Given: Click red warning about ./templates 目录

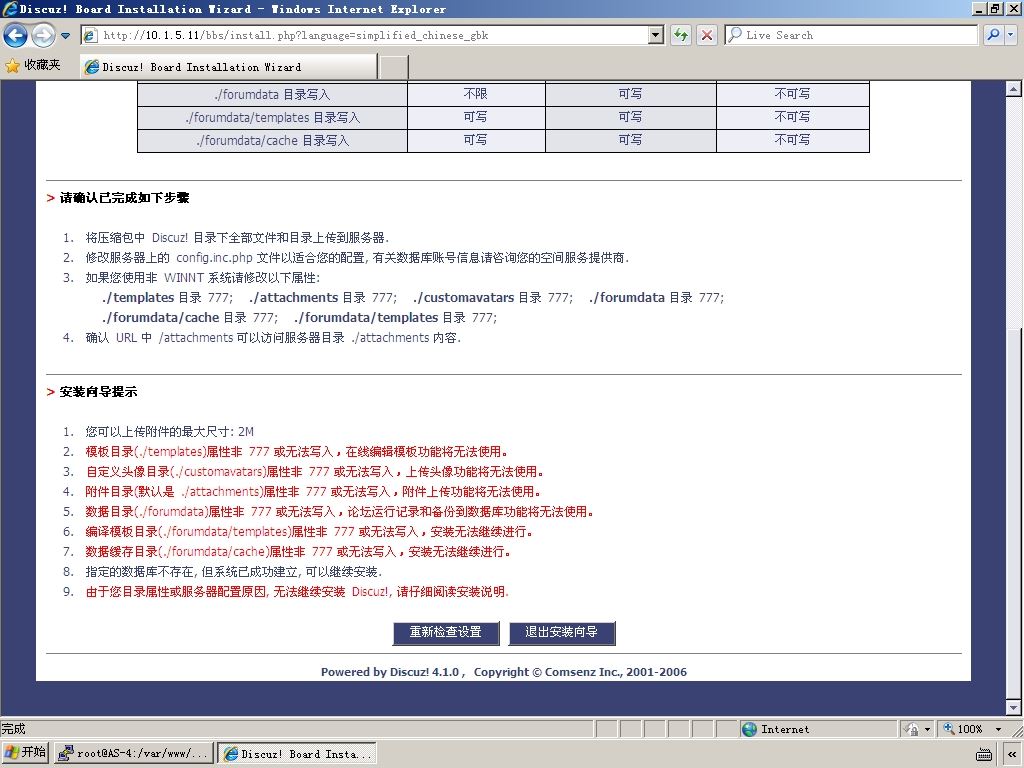Looking at the screenshot, I should [x=296, y=452].
